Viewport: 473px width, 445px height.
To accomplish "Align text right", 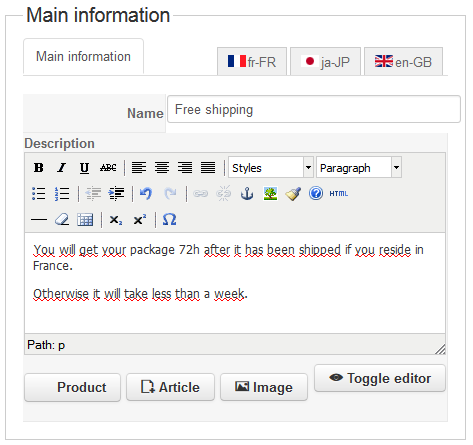I will click(185, 167).
